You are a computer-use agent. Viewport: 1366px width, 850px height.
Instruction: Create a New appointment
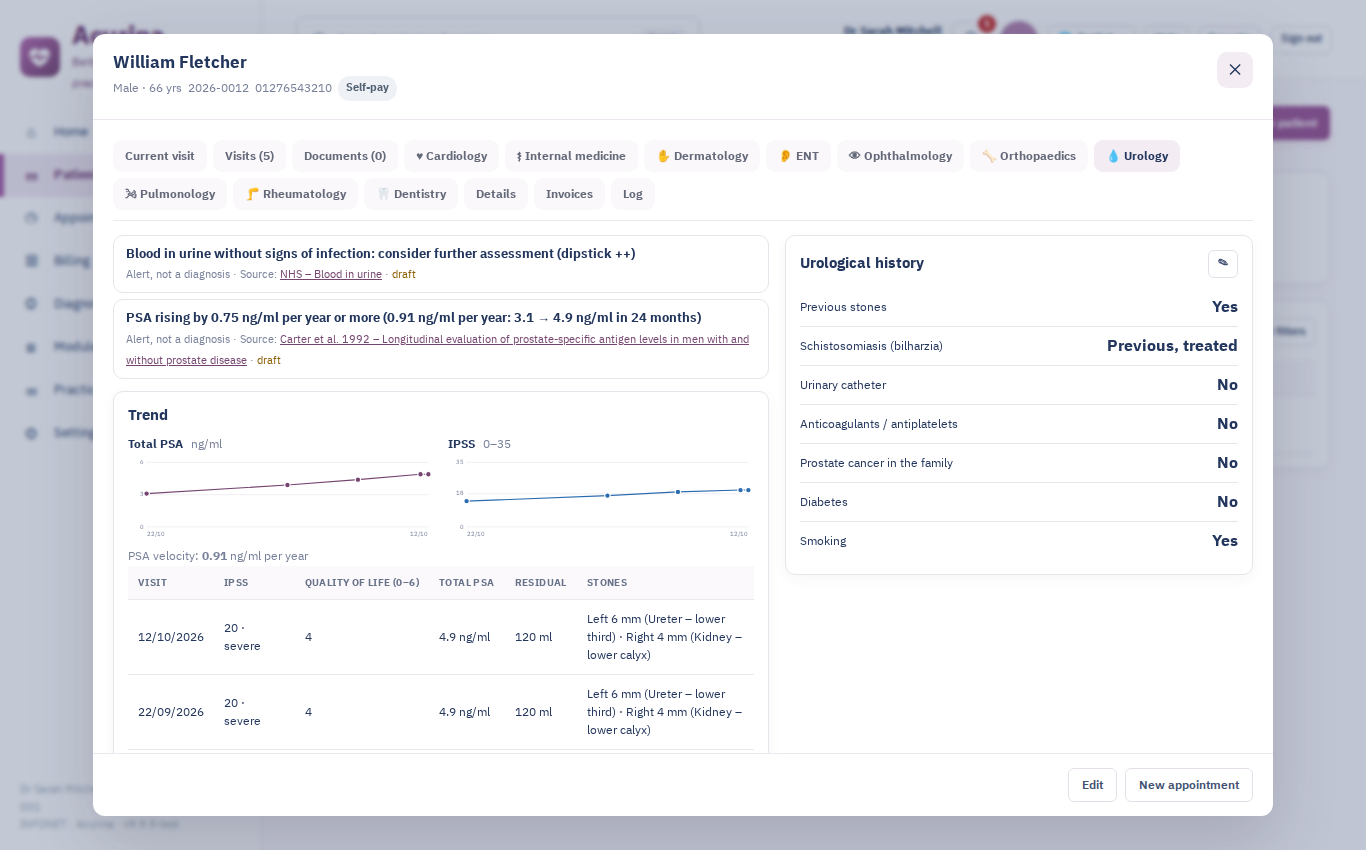click(1189, 785)
